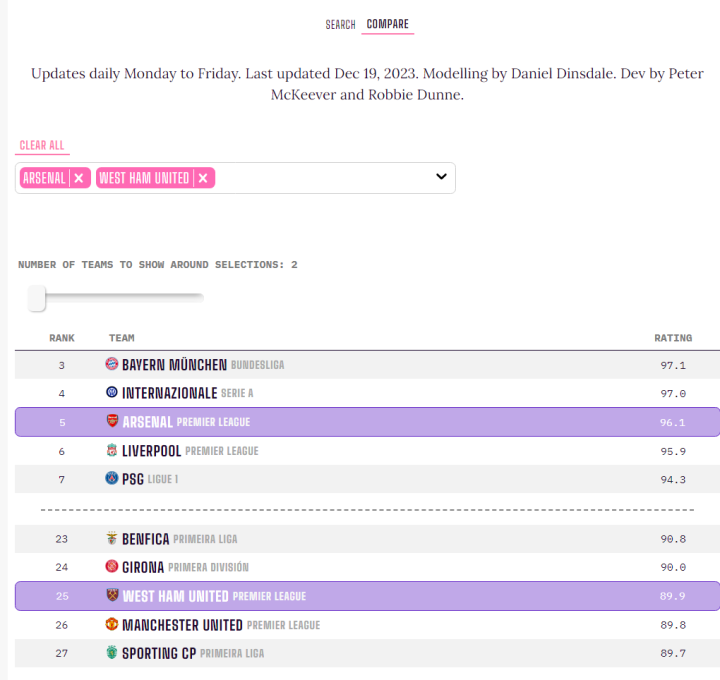Switch to the Search tab
This screenshot has width=720, height=680.
click(340, 24)
